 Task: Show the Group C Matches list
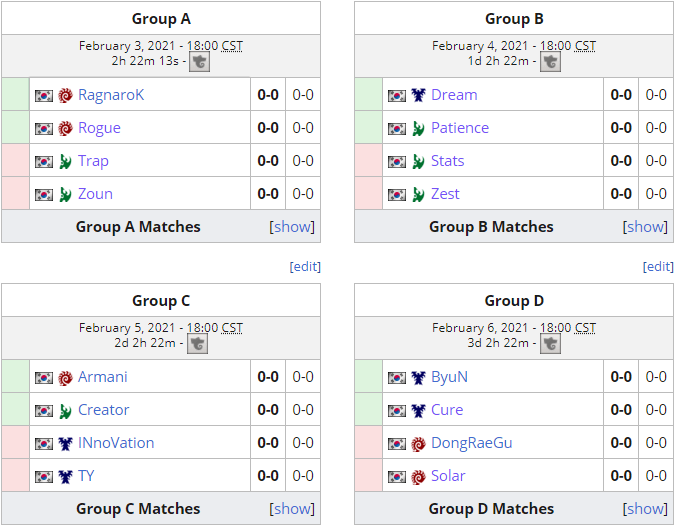292,509
